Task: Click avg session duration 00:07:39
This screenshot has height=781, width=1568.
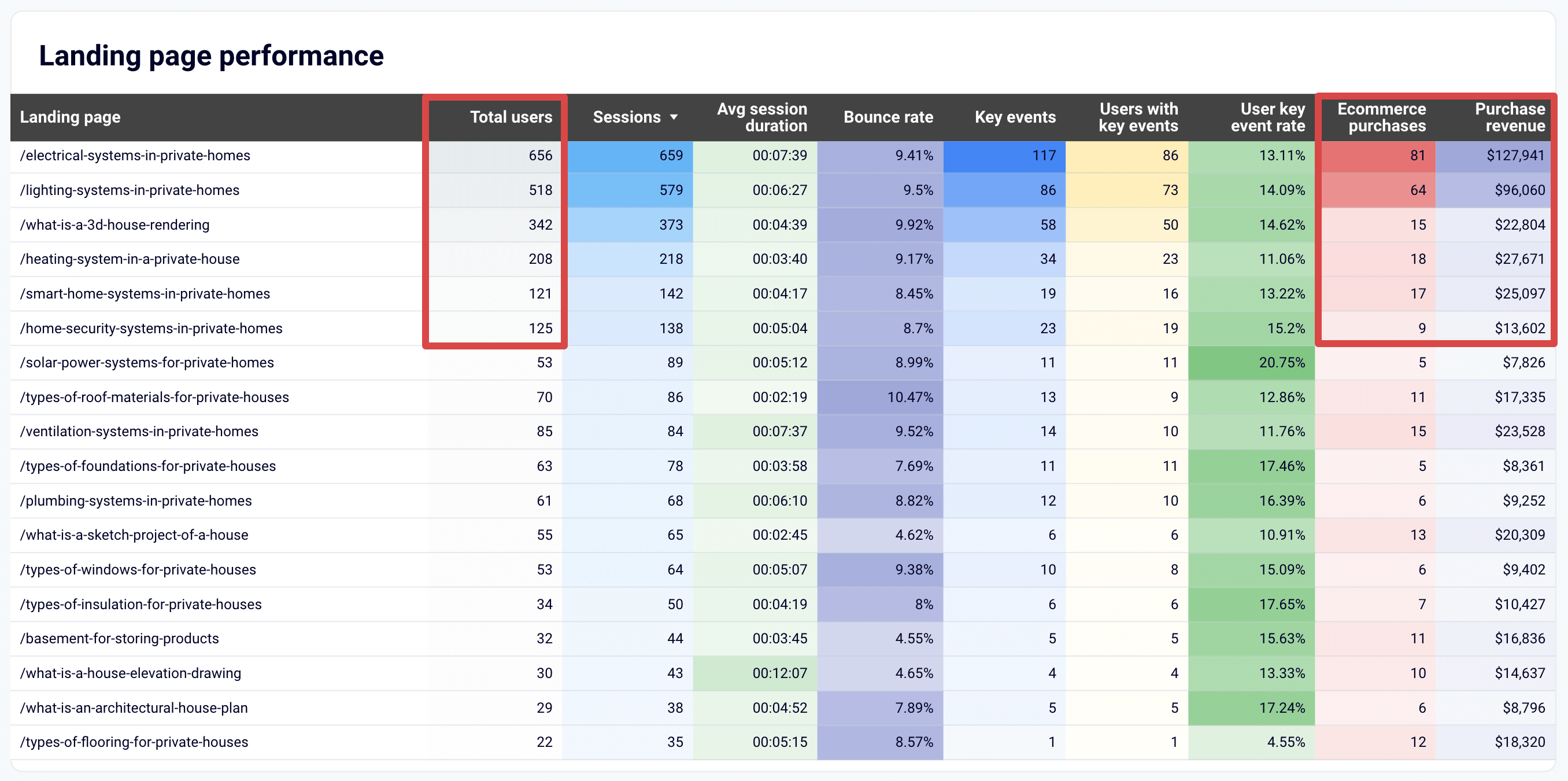Action: point(779,156)
